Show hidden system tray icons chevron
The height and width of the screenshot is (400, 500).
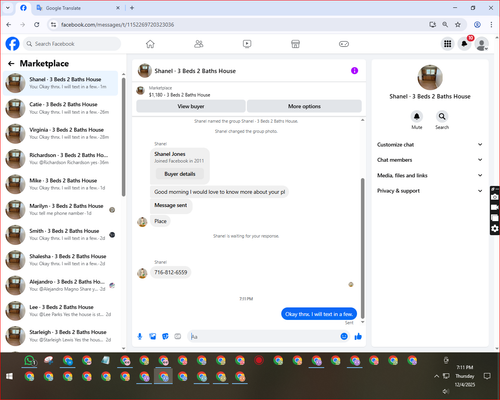pyautogui.click(x=436, y=376)
